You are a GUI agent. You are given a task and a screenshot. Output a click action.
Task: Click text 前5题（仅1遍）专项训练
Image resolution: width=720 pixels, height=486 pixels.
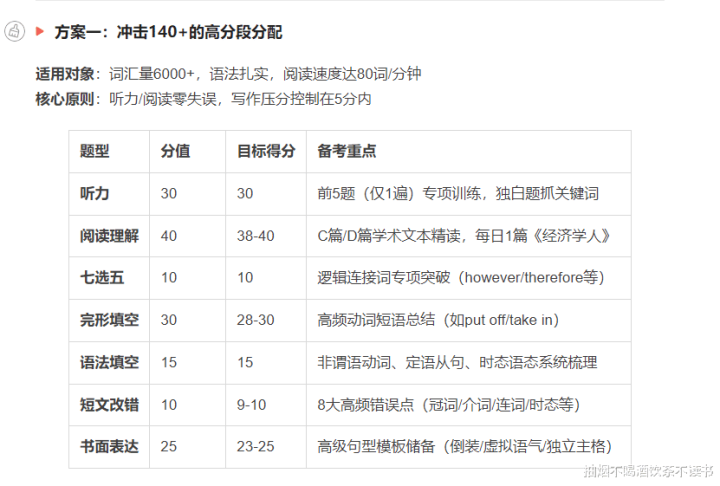pyautogui.click(x=399, y=193)
